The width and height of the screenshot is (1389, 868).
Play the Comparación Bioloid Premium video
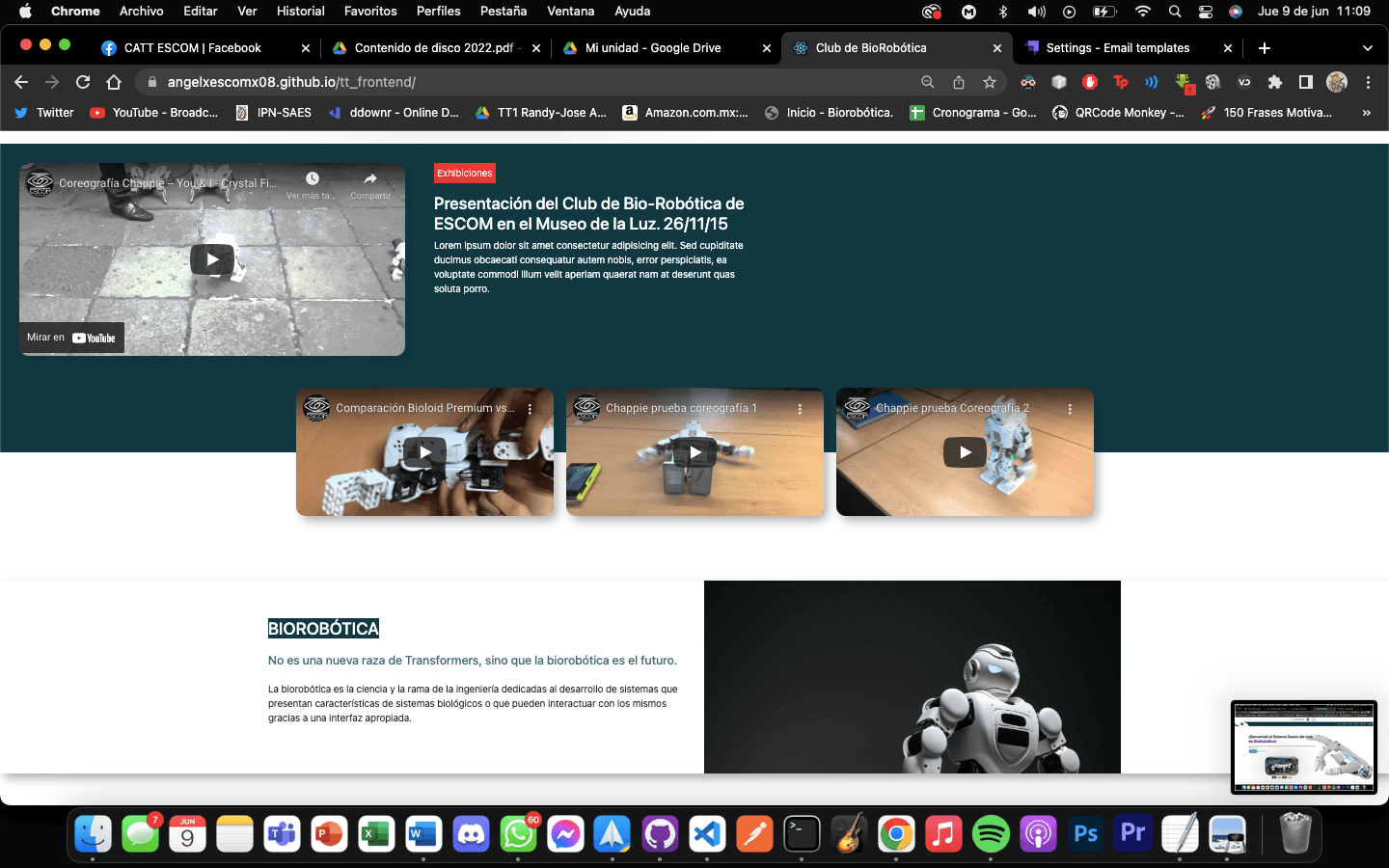(x=424, y=452)
